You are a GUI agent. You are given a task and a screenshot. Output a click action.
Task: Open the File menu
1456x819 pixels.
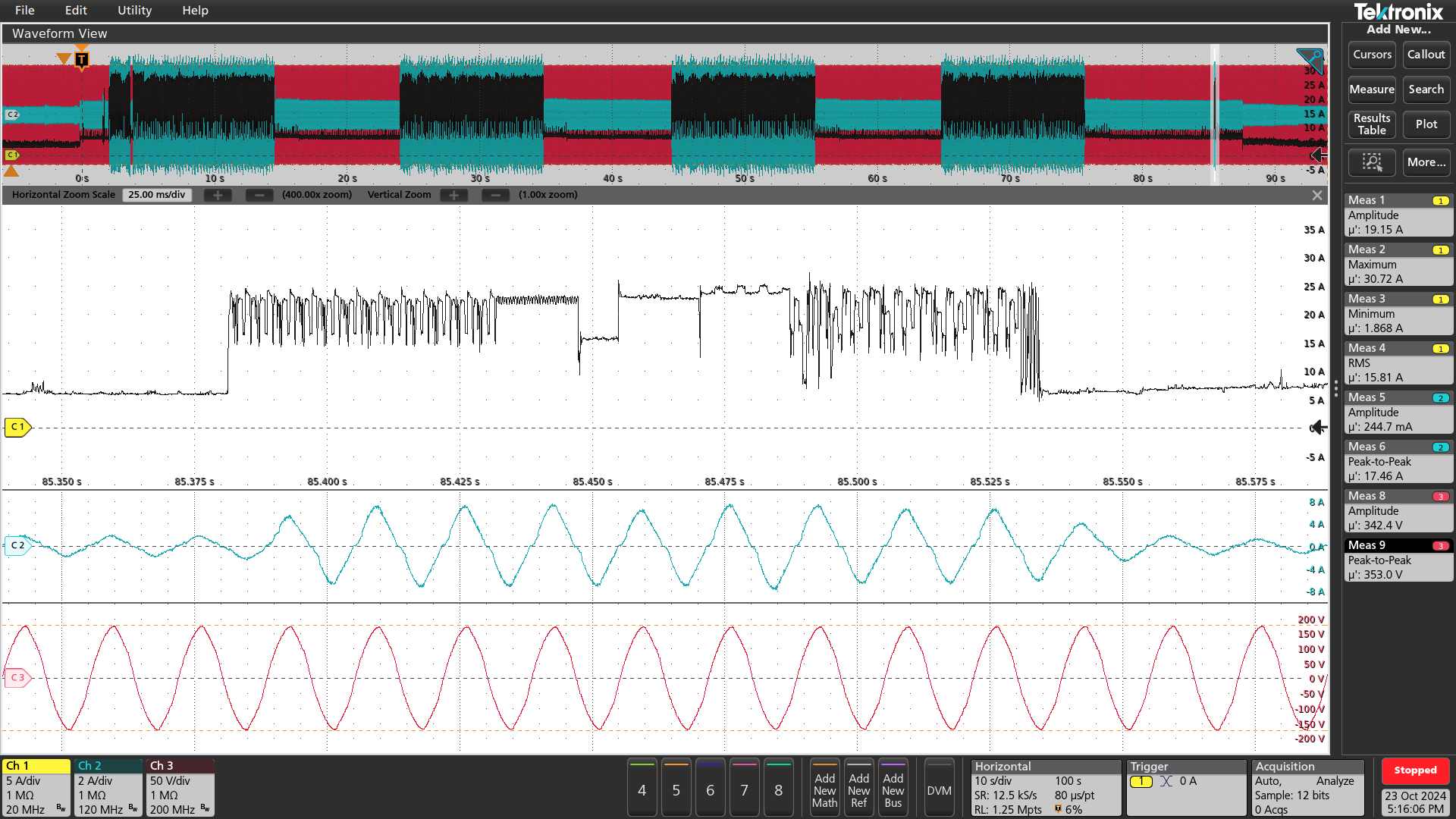click(x=24, y=11)
